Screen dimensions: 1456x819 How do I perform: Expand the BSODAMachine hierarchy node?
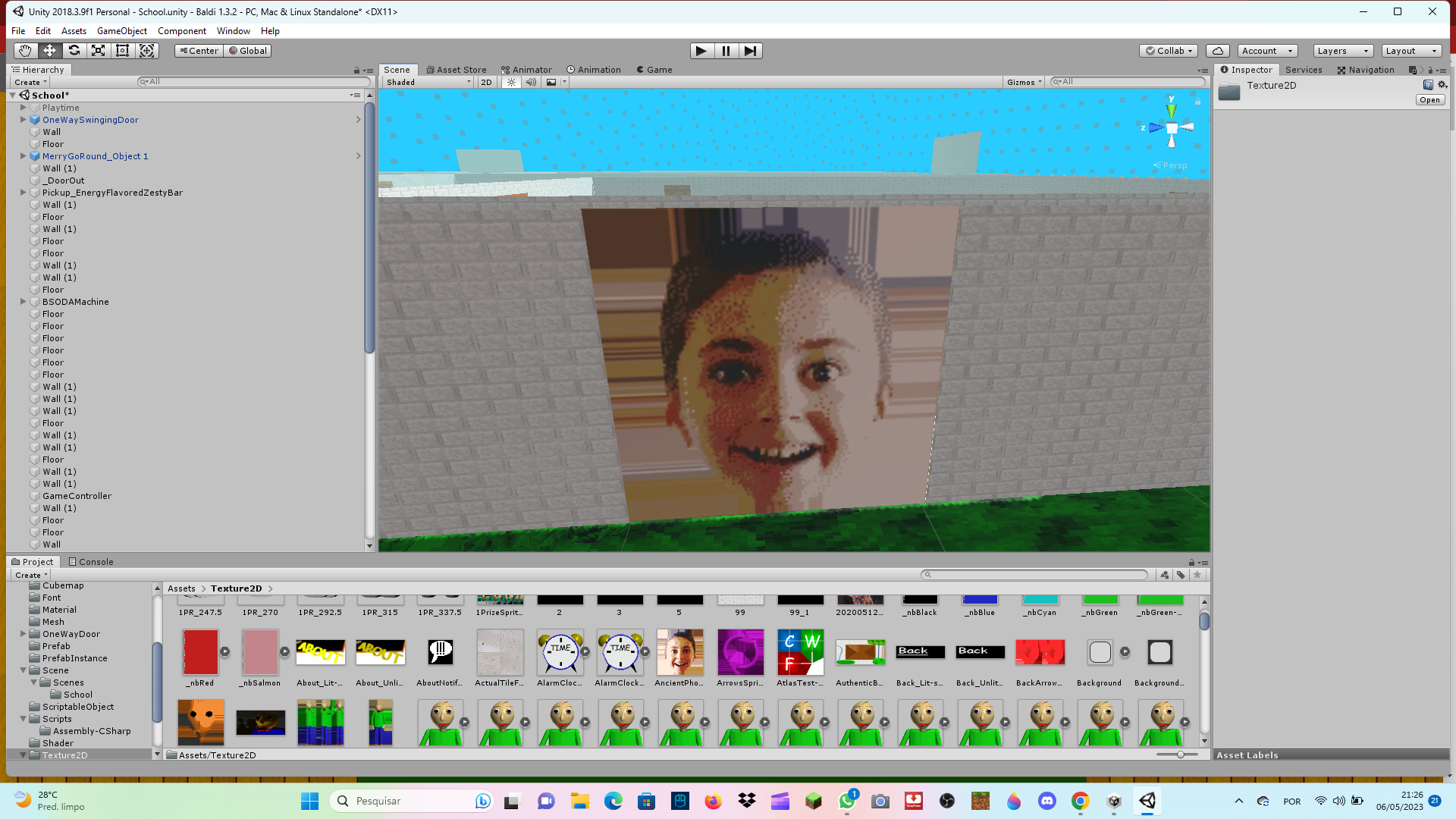(22, 302)
